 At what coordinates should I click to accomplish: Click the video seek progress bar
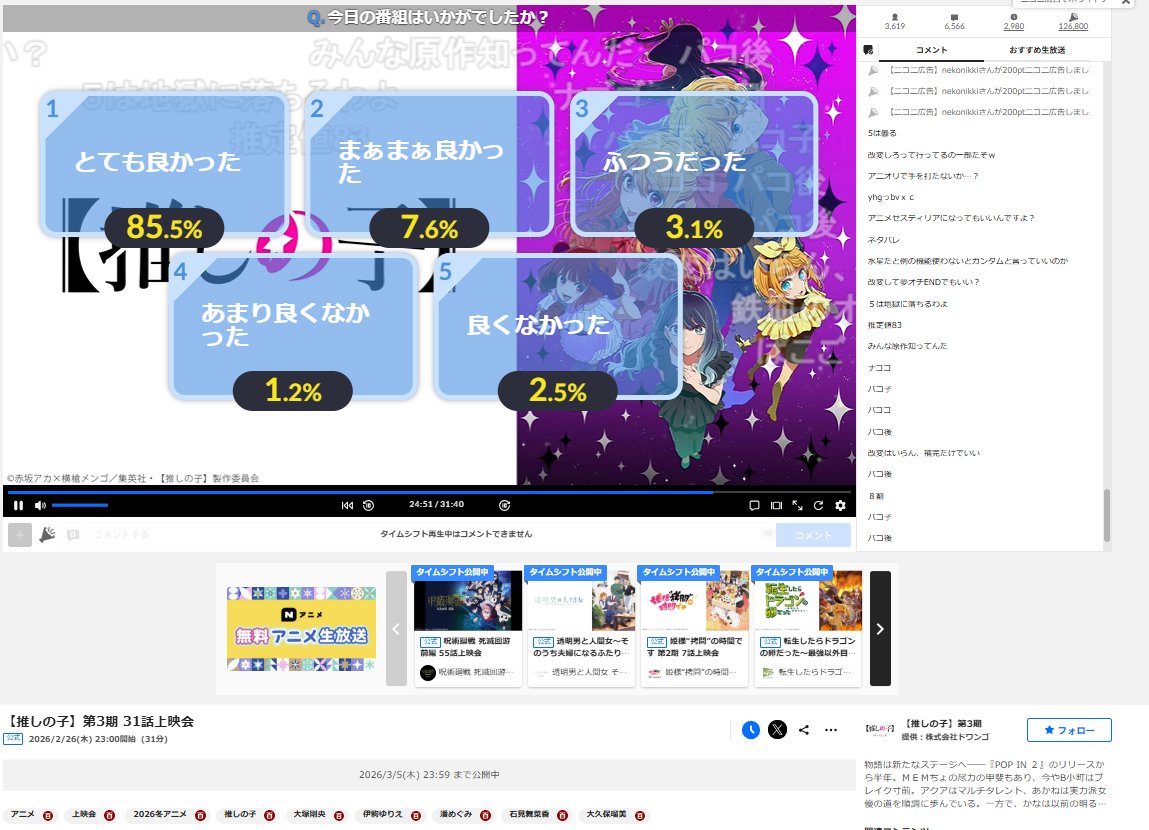click(429, 492)
